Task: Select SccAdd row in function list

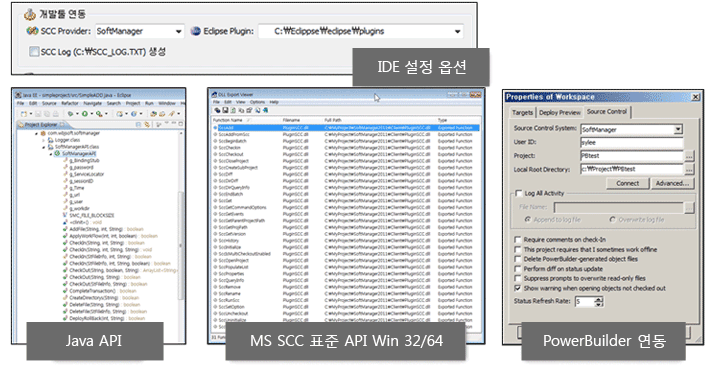Action: click(346, 128)
